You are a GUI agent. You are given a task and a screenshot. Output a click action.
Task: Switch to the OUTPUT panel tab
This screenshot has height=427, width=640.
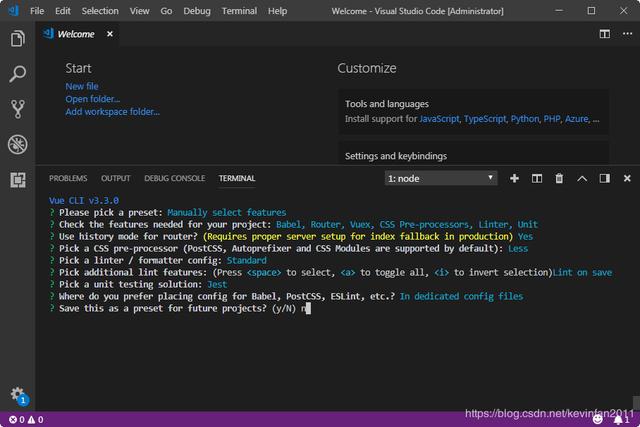click(116, 178)
